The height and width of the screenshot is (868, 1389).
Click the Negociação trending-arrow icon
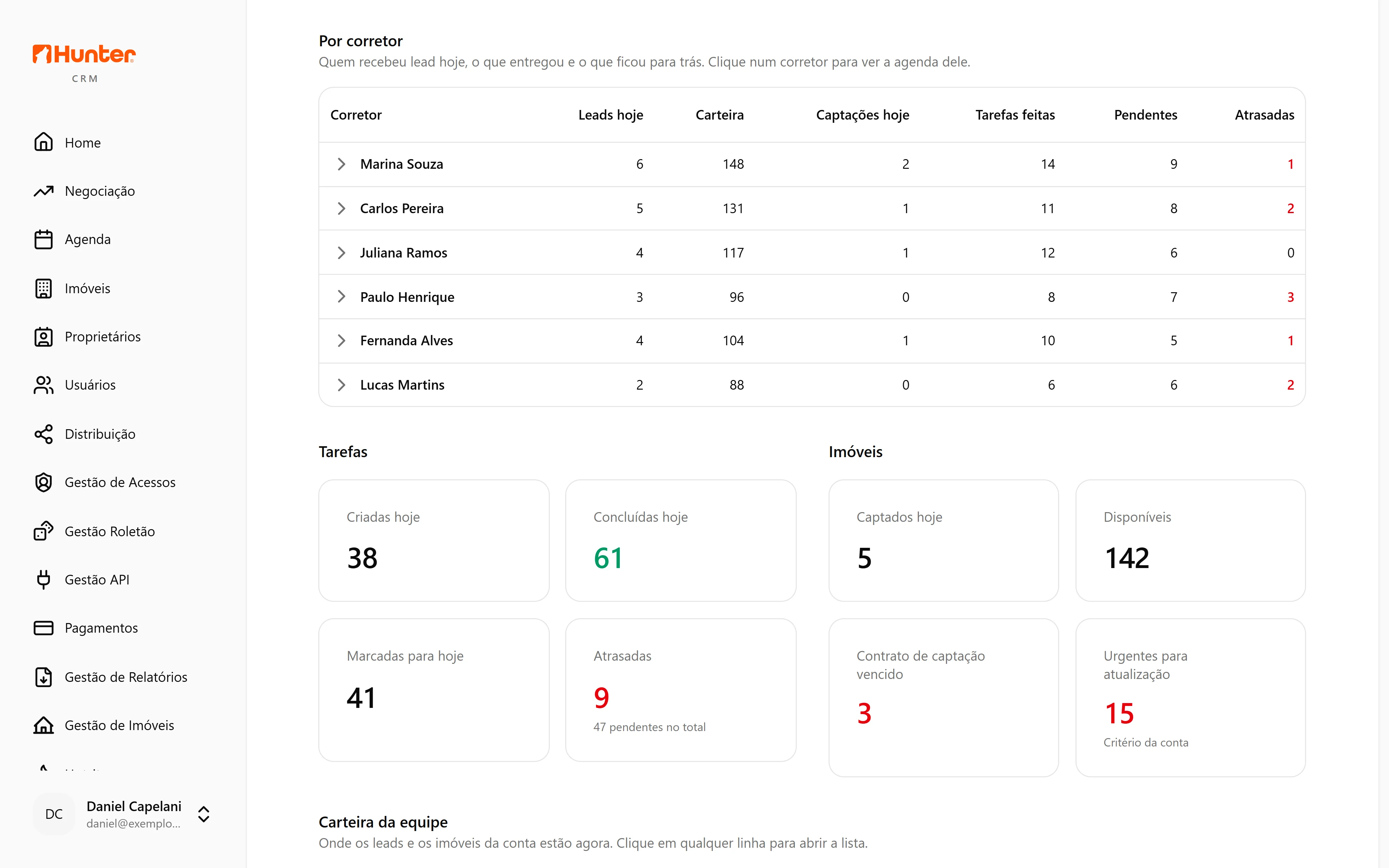pyautogui.click(x=44, y=191)
